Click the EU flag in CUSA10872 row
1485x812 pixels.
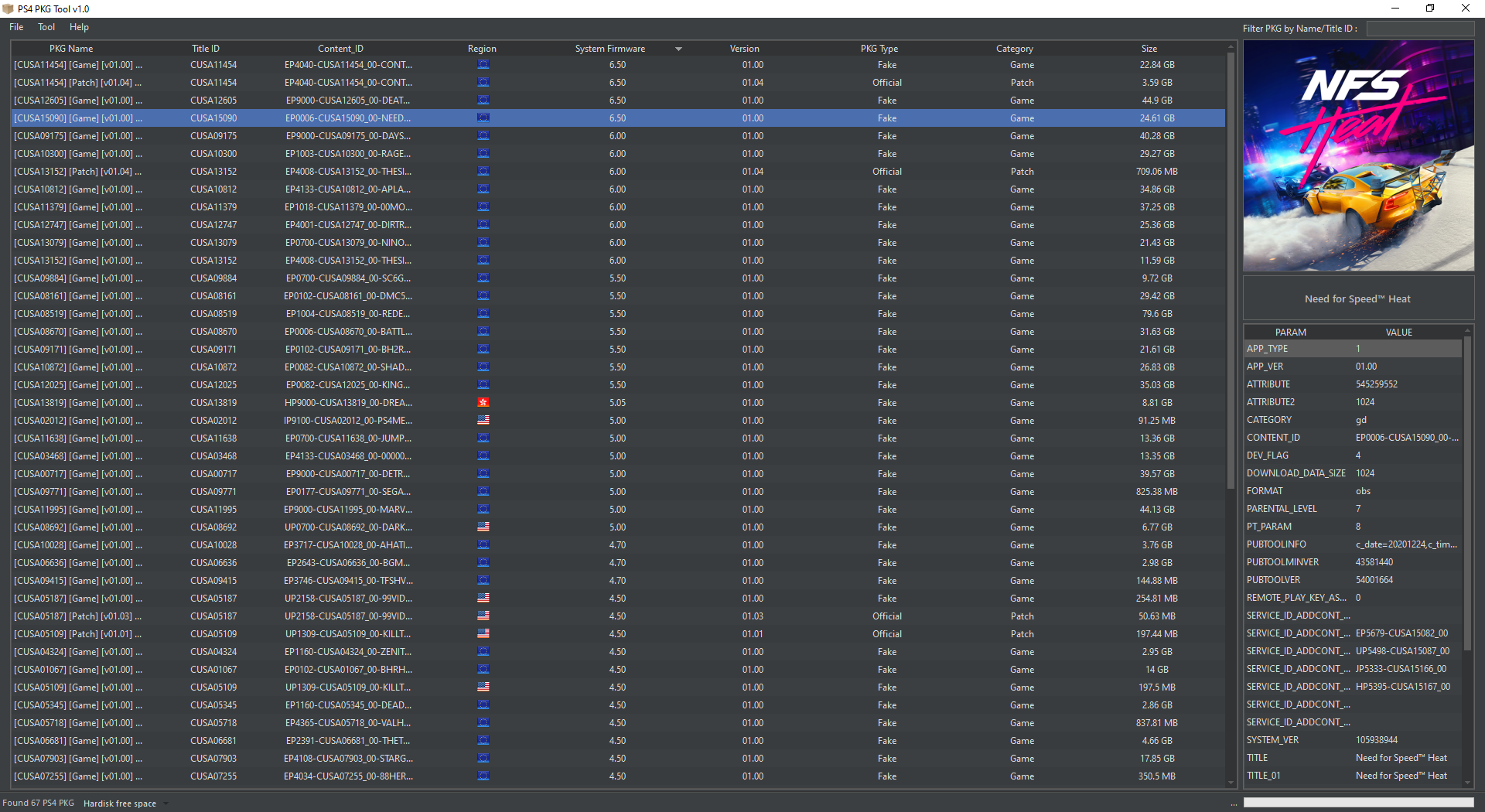[483, 367]
